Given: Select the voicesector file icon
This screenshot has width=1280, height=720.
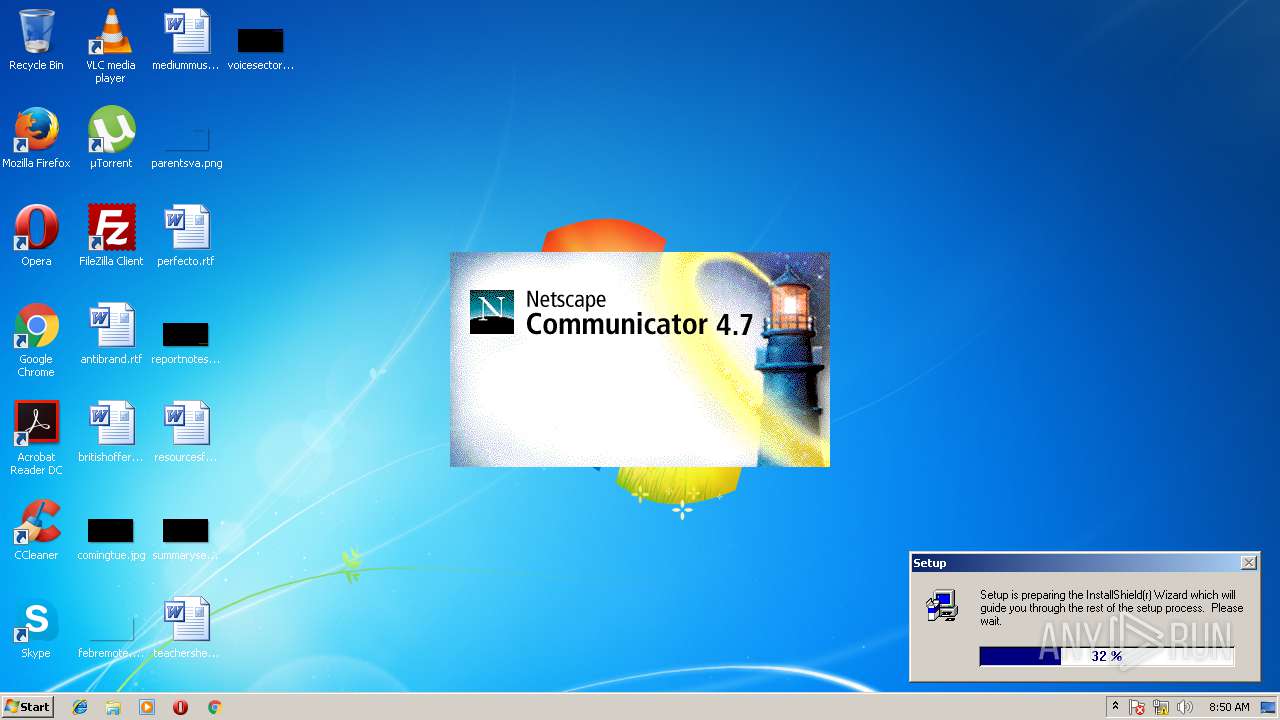Looking at the screenshot, I should point(260,48).
